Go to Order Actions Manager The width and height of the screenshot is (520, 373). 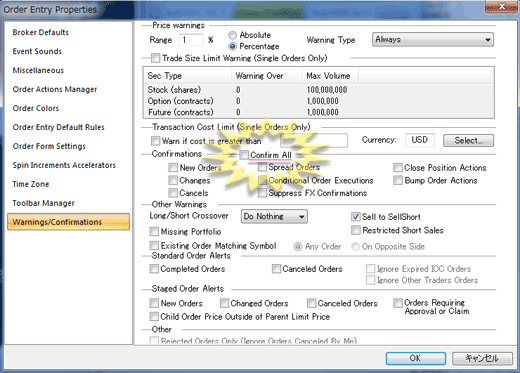(55, 89)
